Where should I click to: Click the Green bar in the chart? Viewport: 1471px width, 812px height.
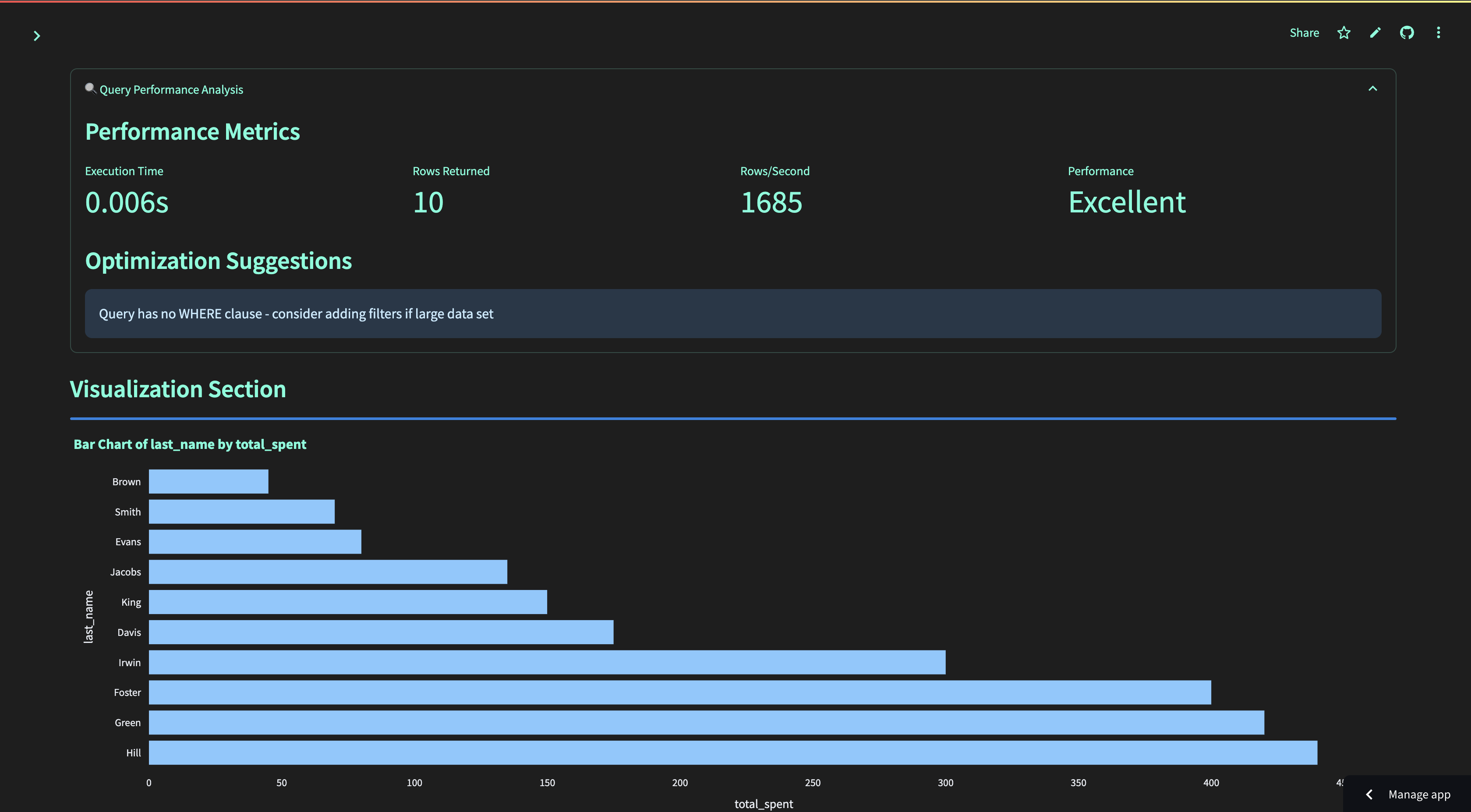[x=706, y=722]
